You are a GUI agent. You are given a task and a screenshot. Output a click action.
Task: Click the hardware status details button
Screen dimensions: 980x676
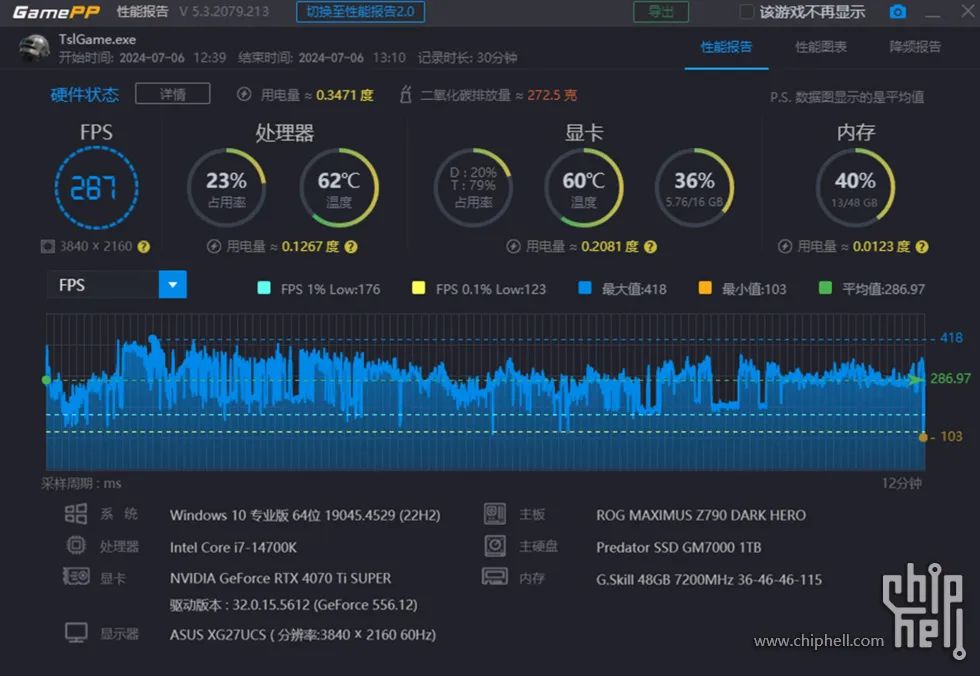pyautogui.click(x=172, y=94)
